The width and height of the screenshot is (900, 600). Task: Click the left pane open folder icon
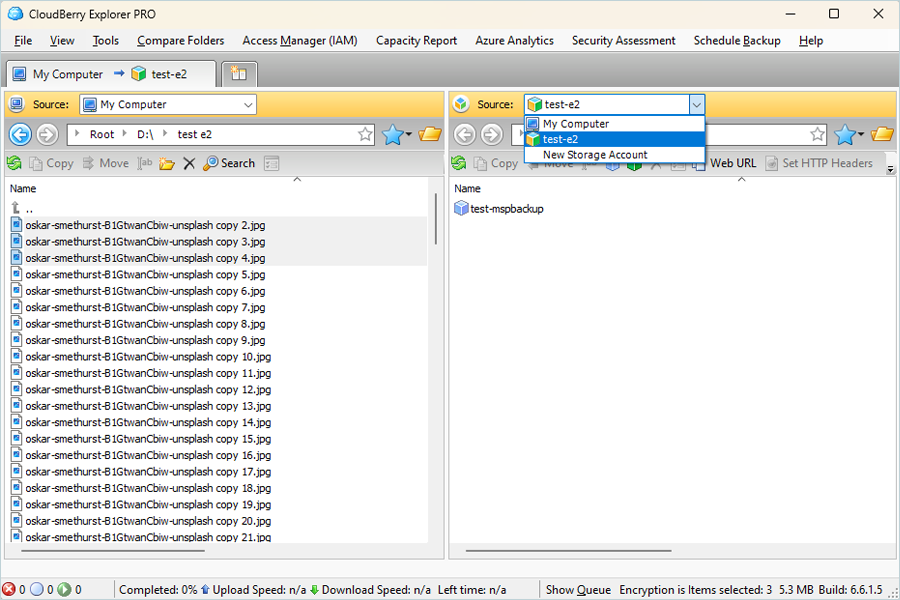click(x=429, y=134)
